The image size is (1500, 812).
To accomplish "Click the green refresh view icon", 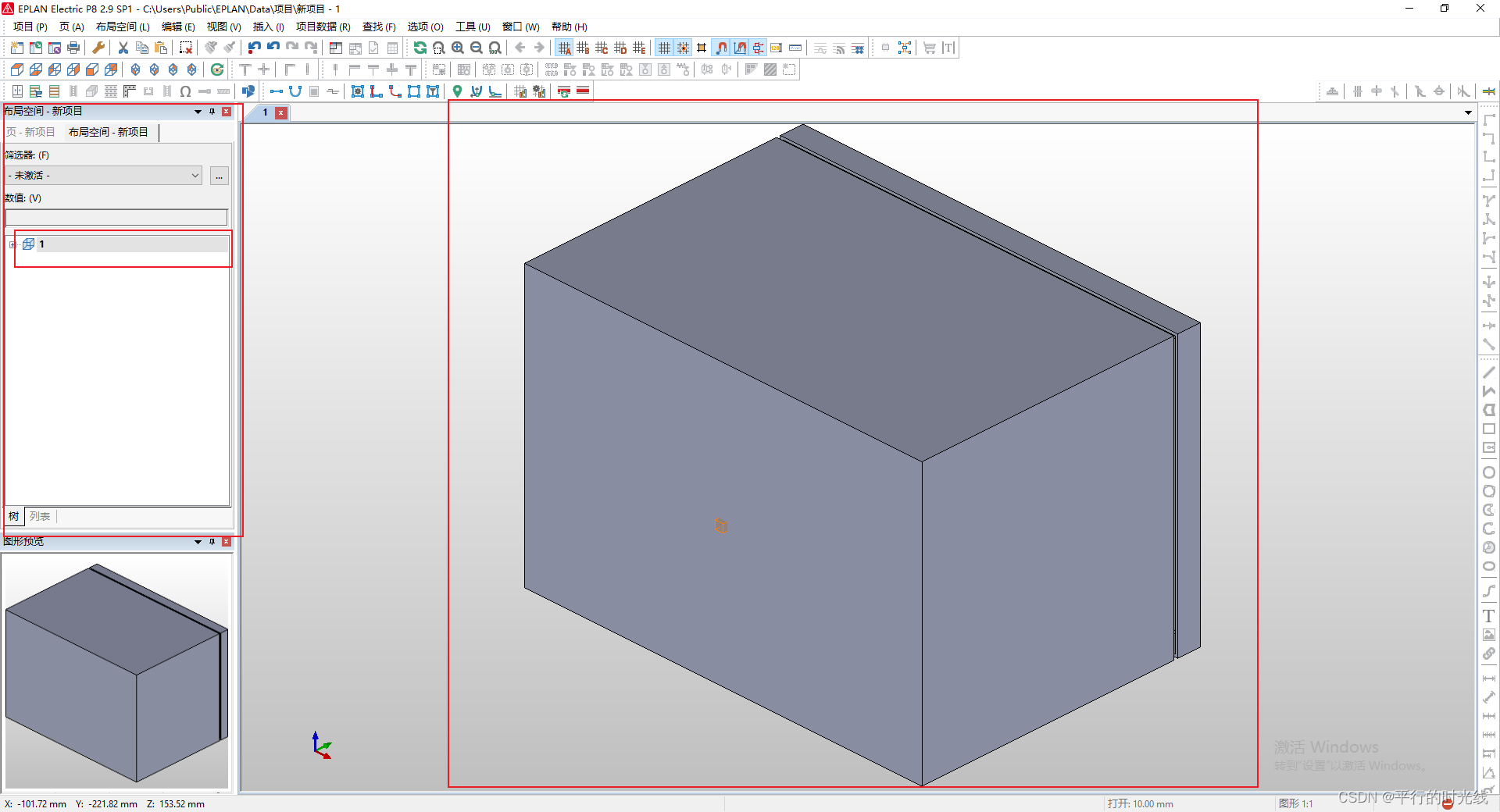I will point(420,48).
